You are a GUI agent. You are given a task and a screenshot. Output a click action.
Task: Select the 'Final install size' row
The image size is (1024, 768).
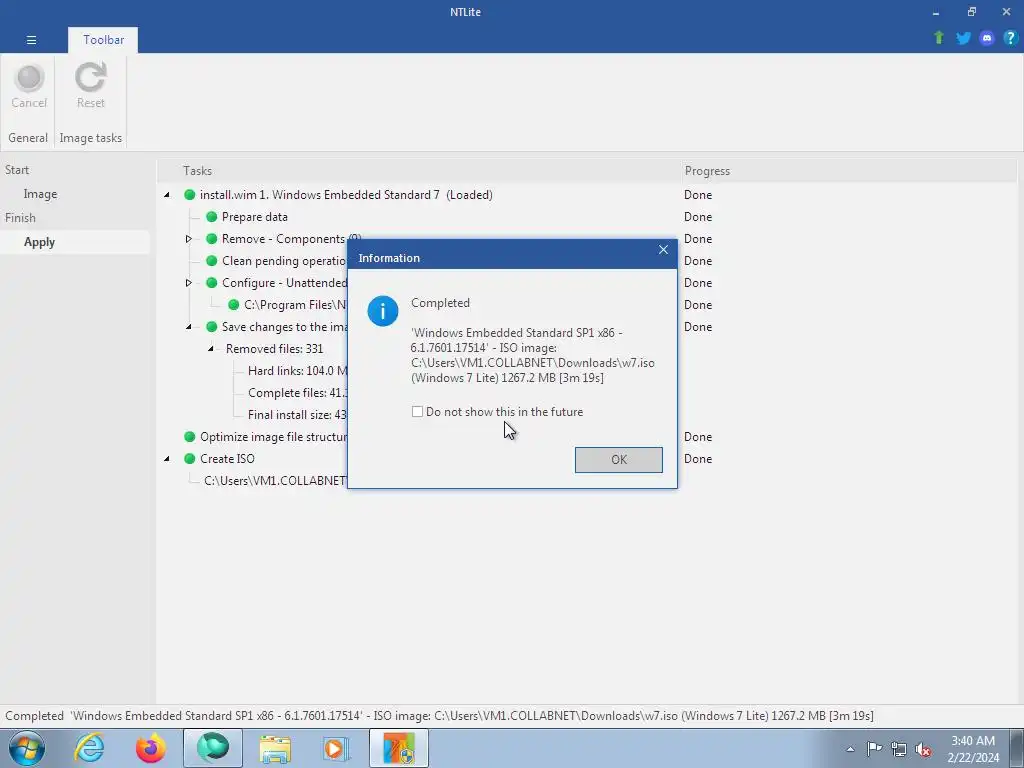(x=297, y=415)
